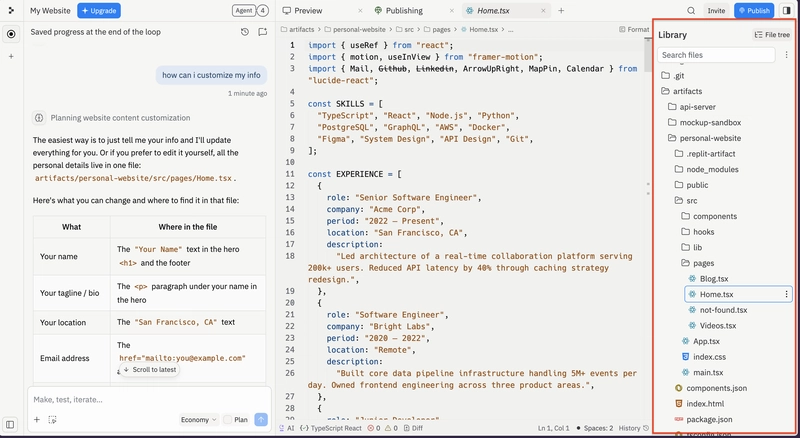Open chat history clock icon
The height and width of the screenshot is (438, 800).
pos(245,32)
